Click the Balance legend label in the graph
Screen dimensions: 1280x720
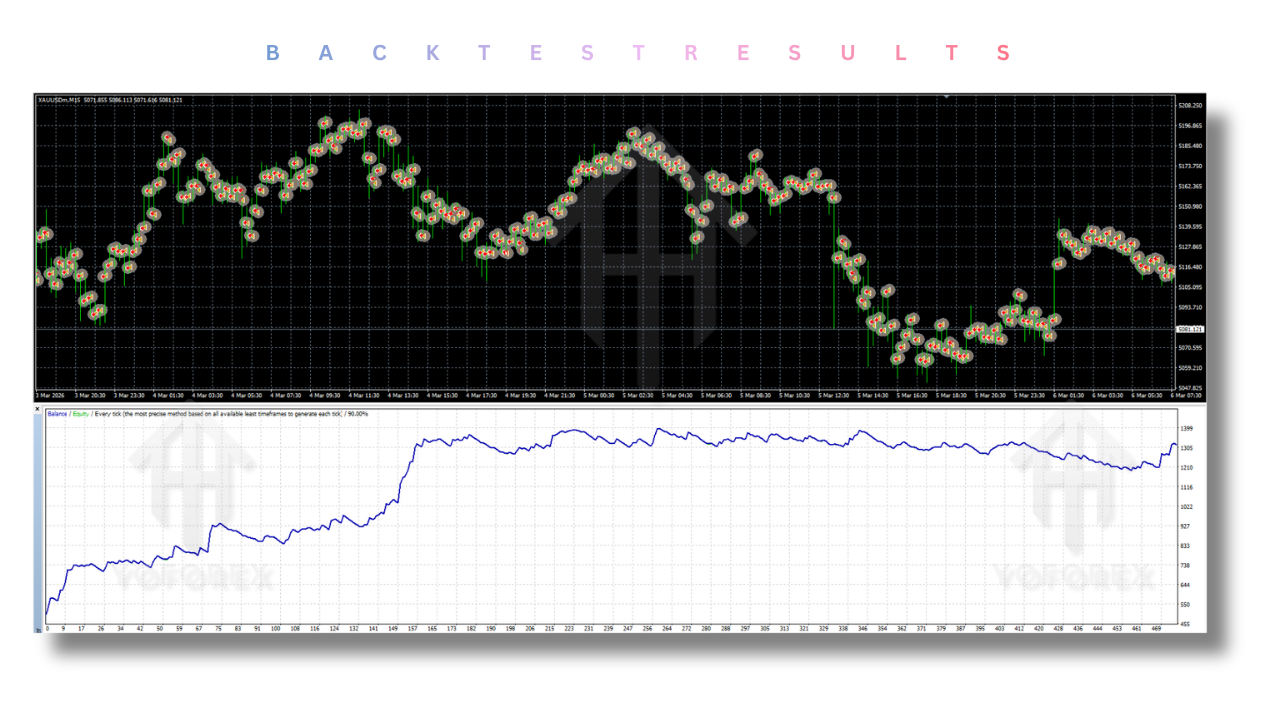(57, 413)
